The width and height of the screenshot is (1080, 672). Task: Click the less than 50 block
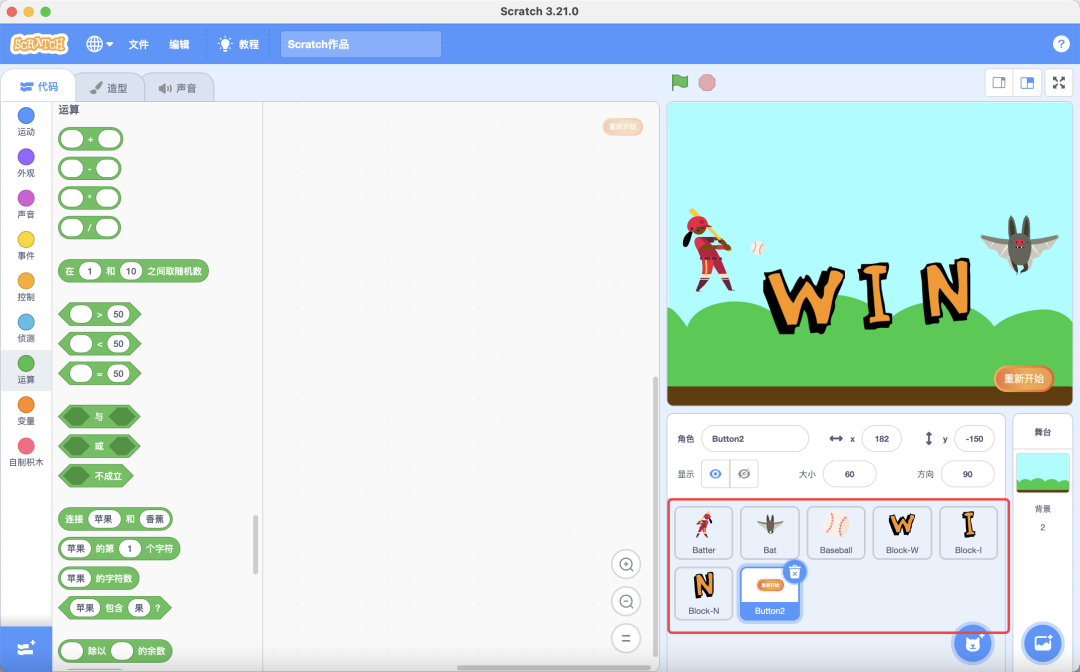tap(100, 344)
